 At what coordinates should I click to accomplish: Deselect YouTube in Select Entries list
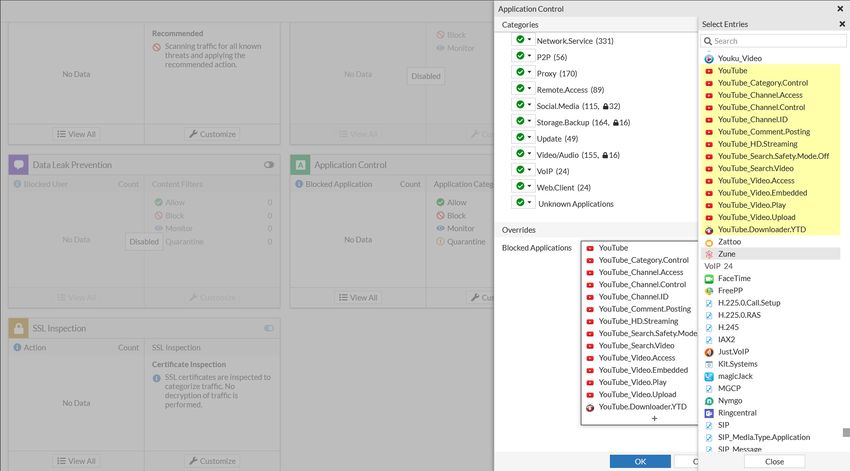point(770,70)
